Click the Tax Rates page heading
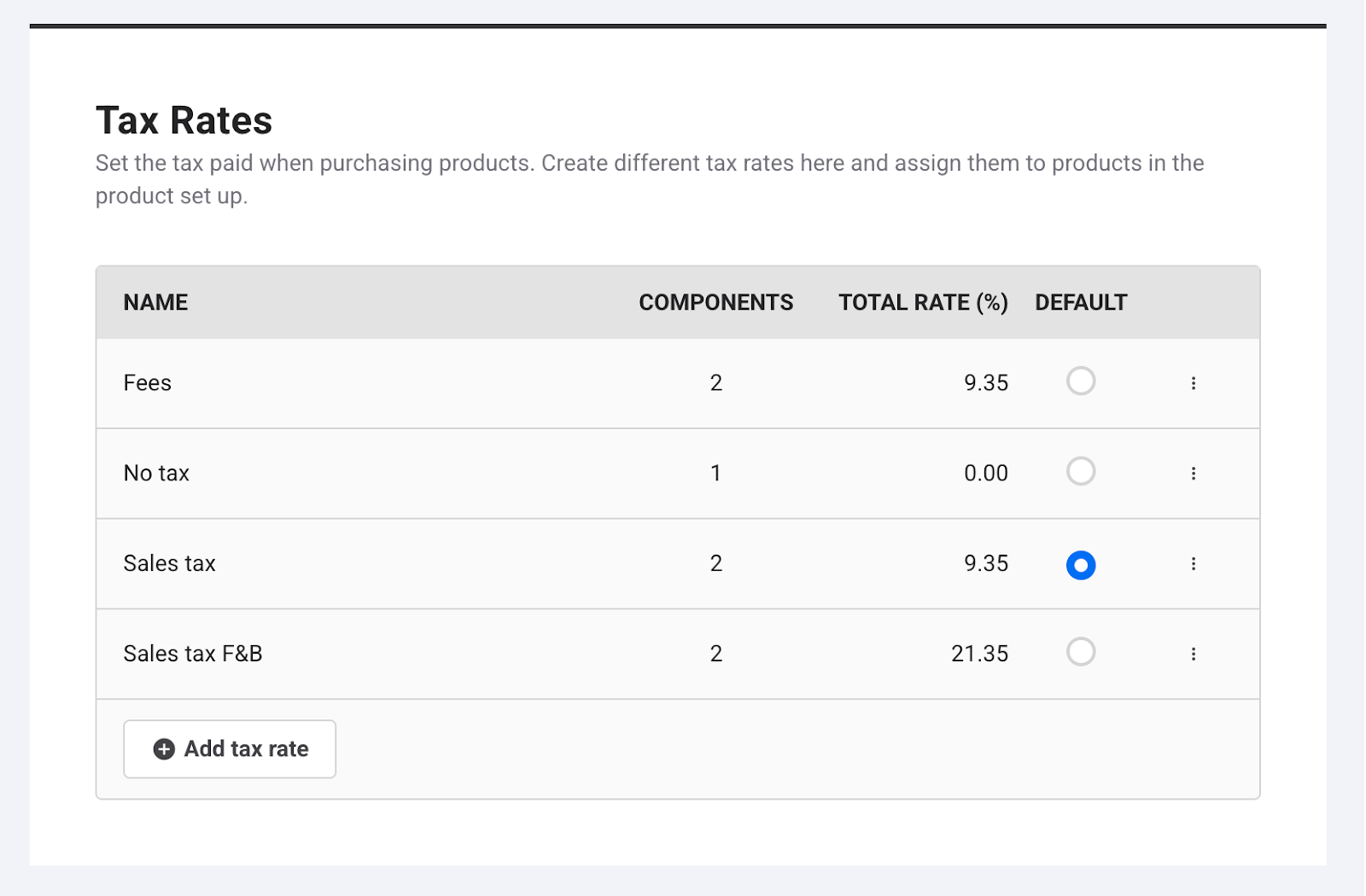 point(184,120)
